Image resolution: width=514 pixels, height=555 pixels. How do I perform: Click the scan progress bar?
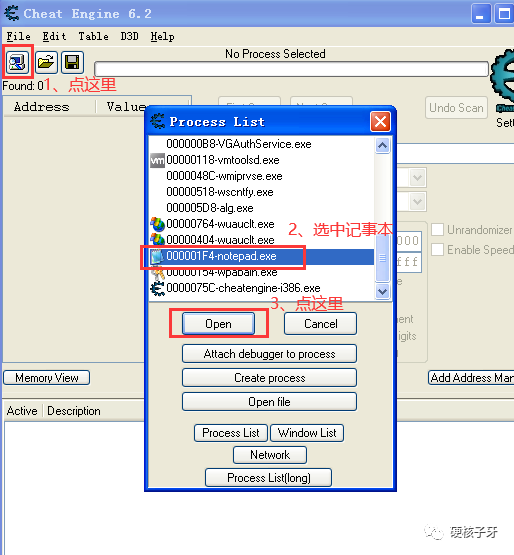pyautogui.click(x=291, y=69)
